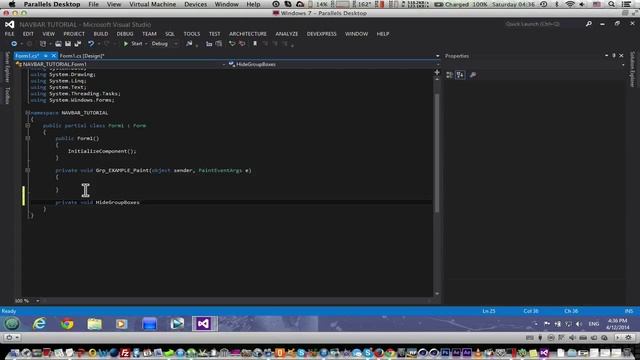Open the SQL menu

(x=170, y=34)
